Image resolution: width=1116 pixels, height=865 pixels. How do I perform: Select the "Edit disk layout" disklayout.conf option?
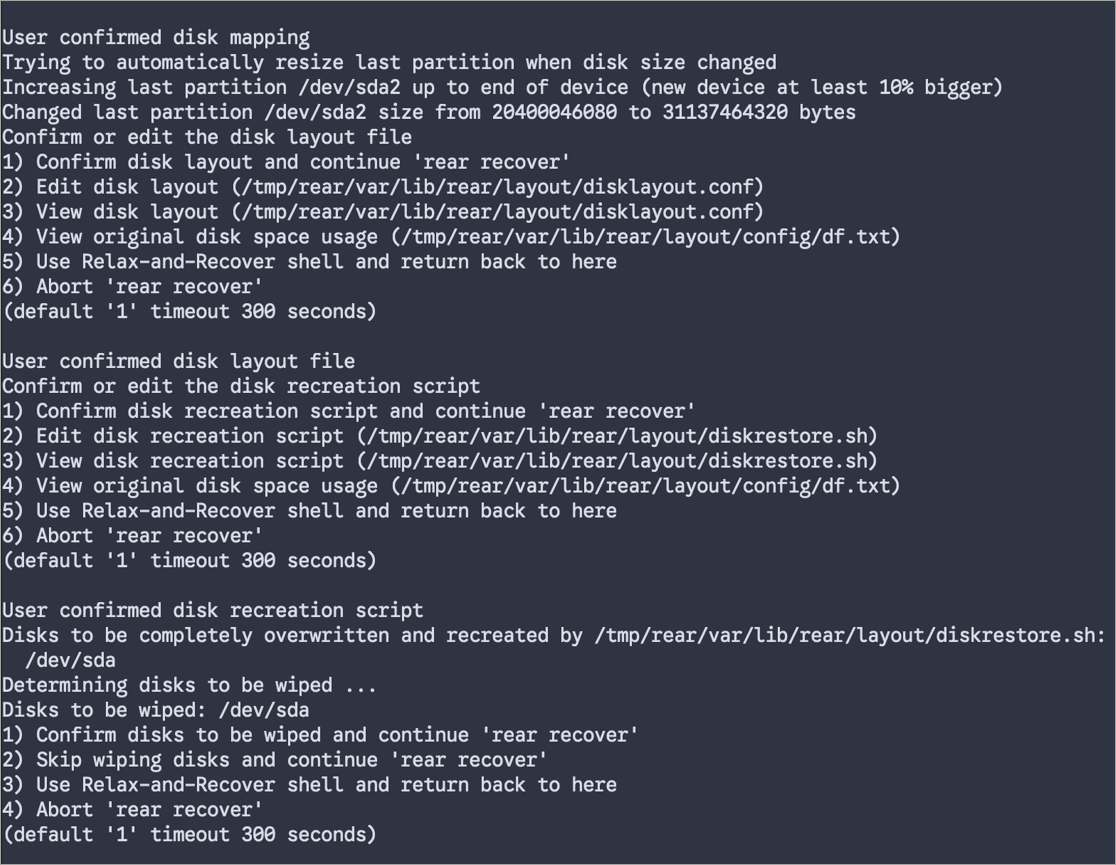tap(383, 187)
